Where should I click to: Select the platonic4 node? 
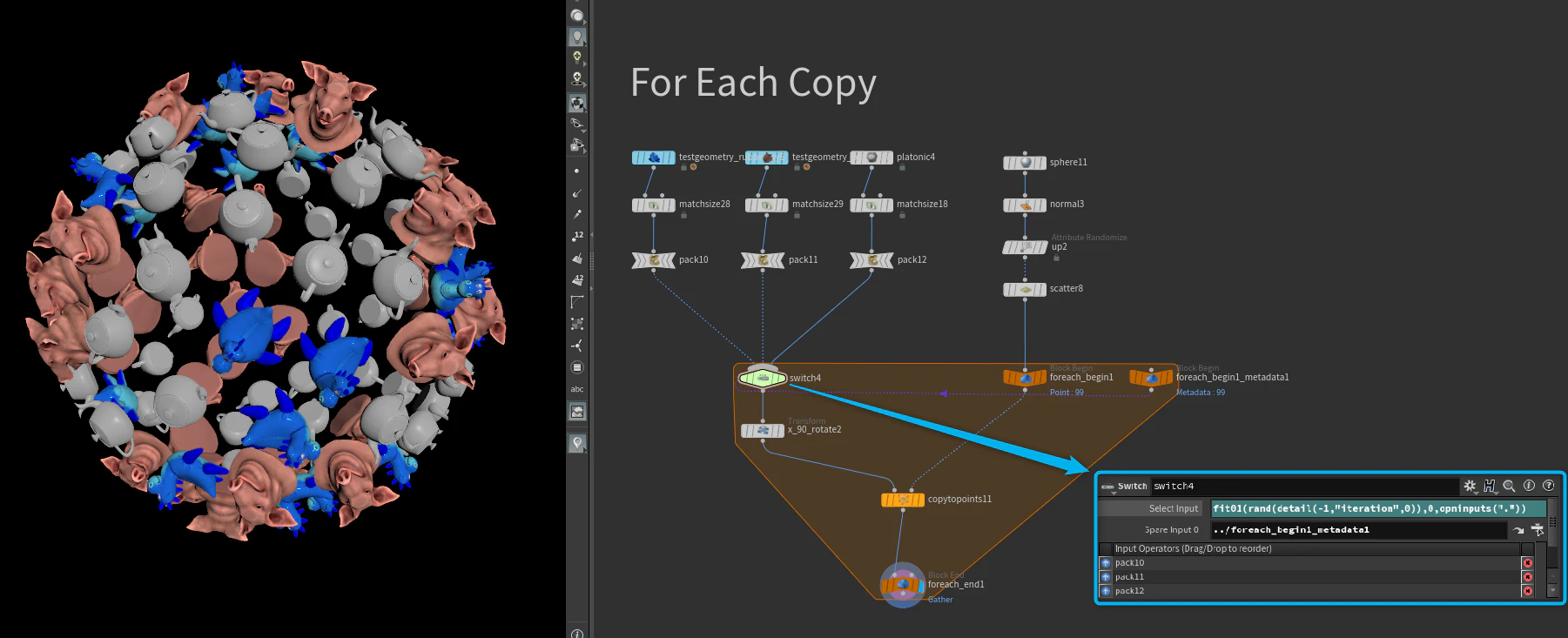coord(871,158)
